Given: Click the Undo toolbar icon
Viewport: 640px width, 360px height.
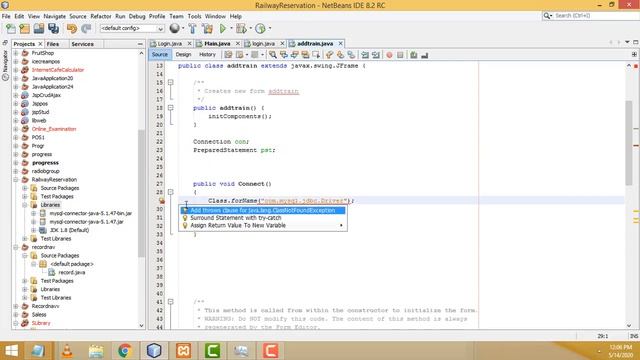Looking at the screenshot, I should click(72, 29).
